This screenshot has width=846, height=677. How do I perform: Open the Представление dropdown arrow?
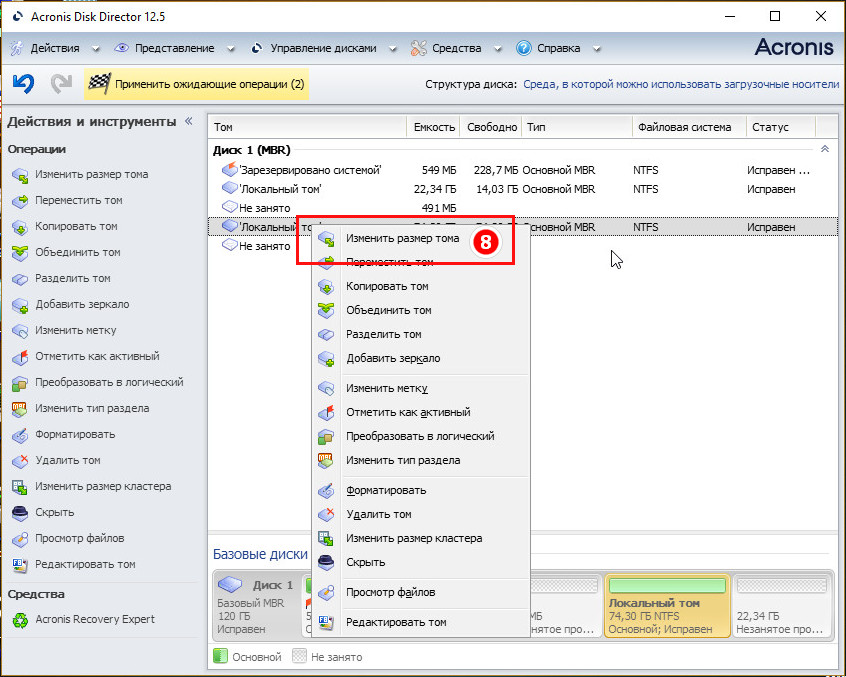(231, 49)
